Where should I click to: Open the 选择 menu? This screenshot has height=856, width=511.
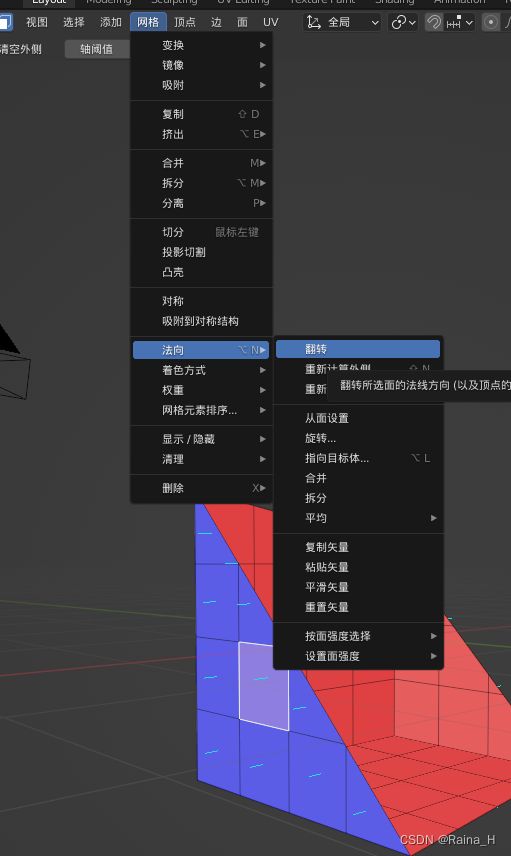click(74, 22)
